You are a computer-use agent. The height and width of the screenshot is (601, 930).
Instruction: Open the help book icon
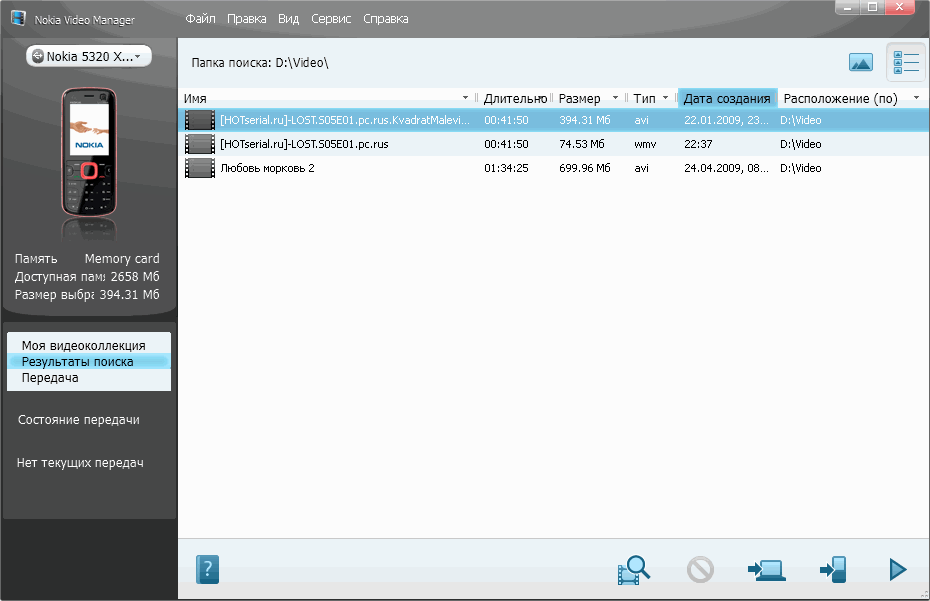pos(207,569)
